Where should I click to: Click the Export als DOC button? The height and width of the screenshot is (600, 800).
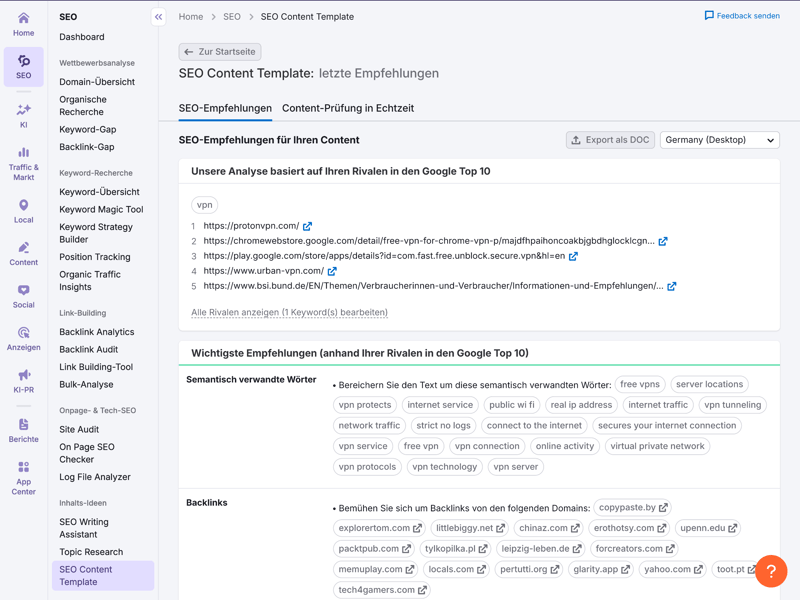pyautogui.click(x=610, y=140)
